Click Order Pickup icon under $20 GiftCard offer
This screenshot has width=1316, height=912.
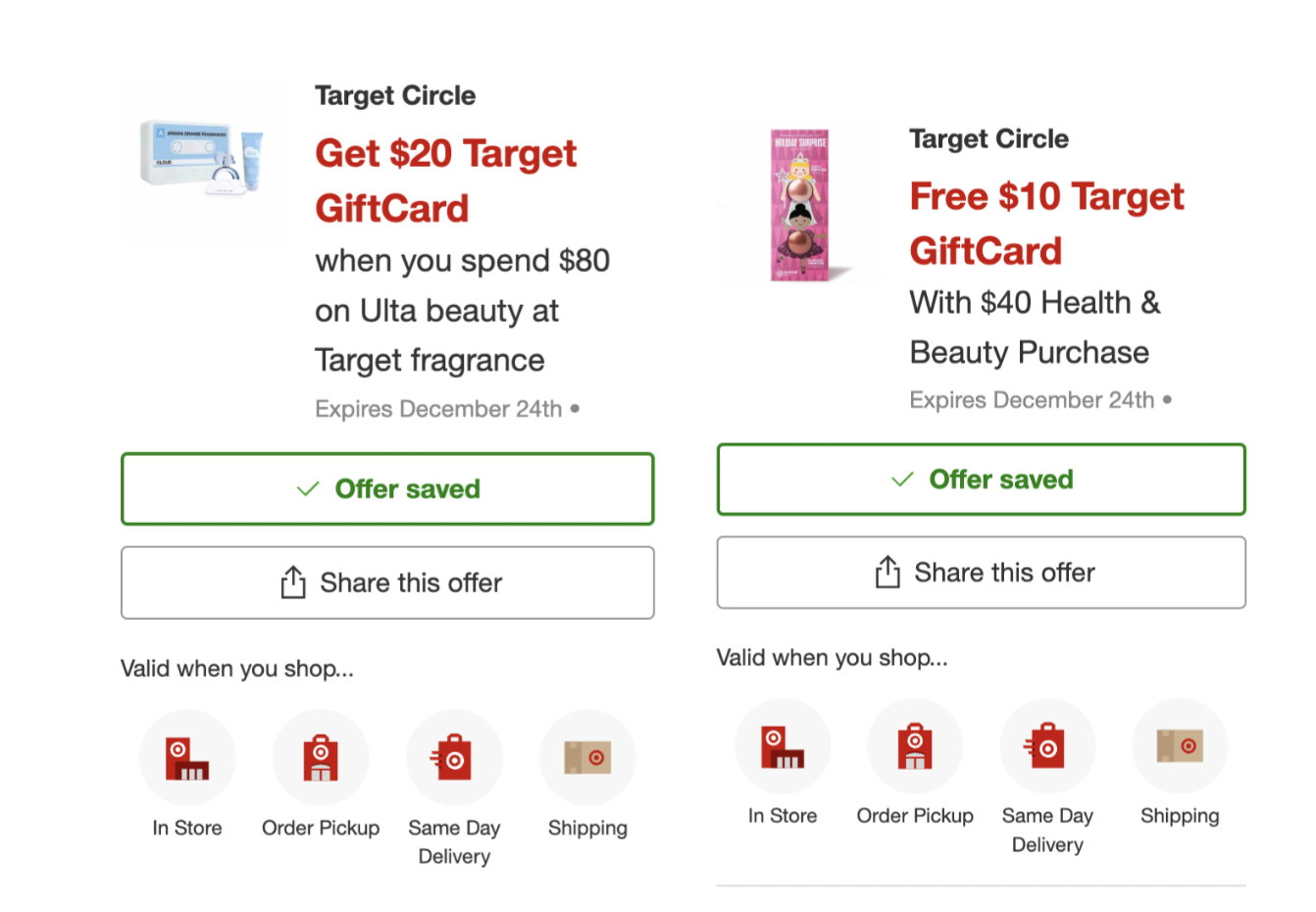point(321,758)
